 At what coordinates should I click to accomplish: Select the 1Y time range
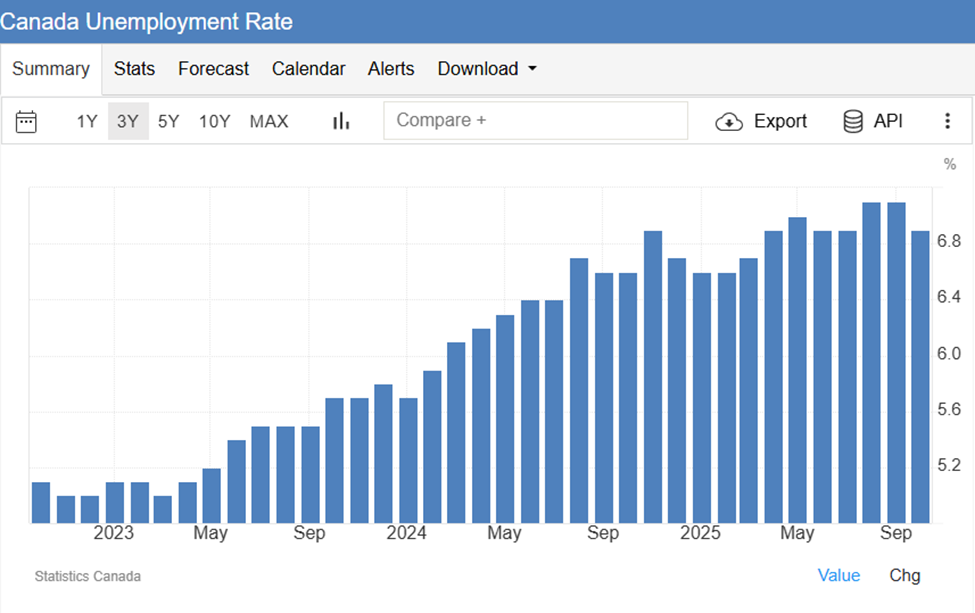coord(87,122)
